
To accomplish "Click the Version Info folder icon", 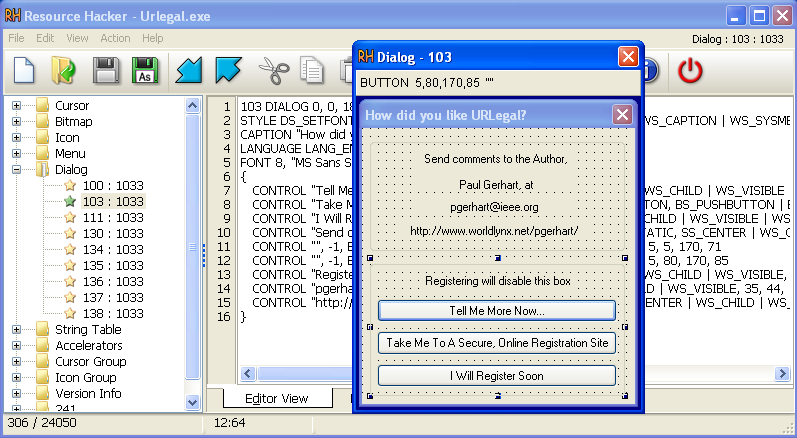I will coord(43,393).
